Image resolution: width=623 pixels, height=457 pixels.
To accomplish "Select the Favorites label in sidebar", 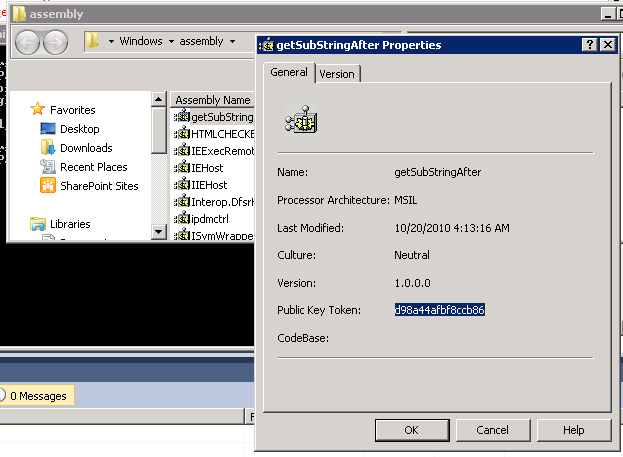I will 73,110.
